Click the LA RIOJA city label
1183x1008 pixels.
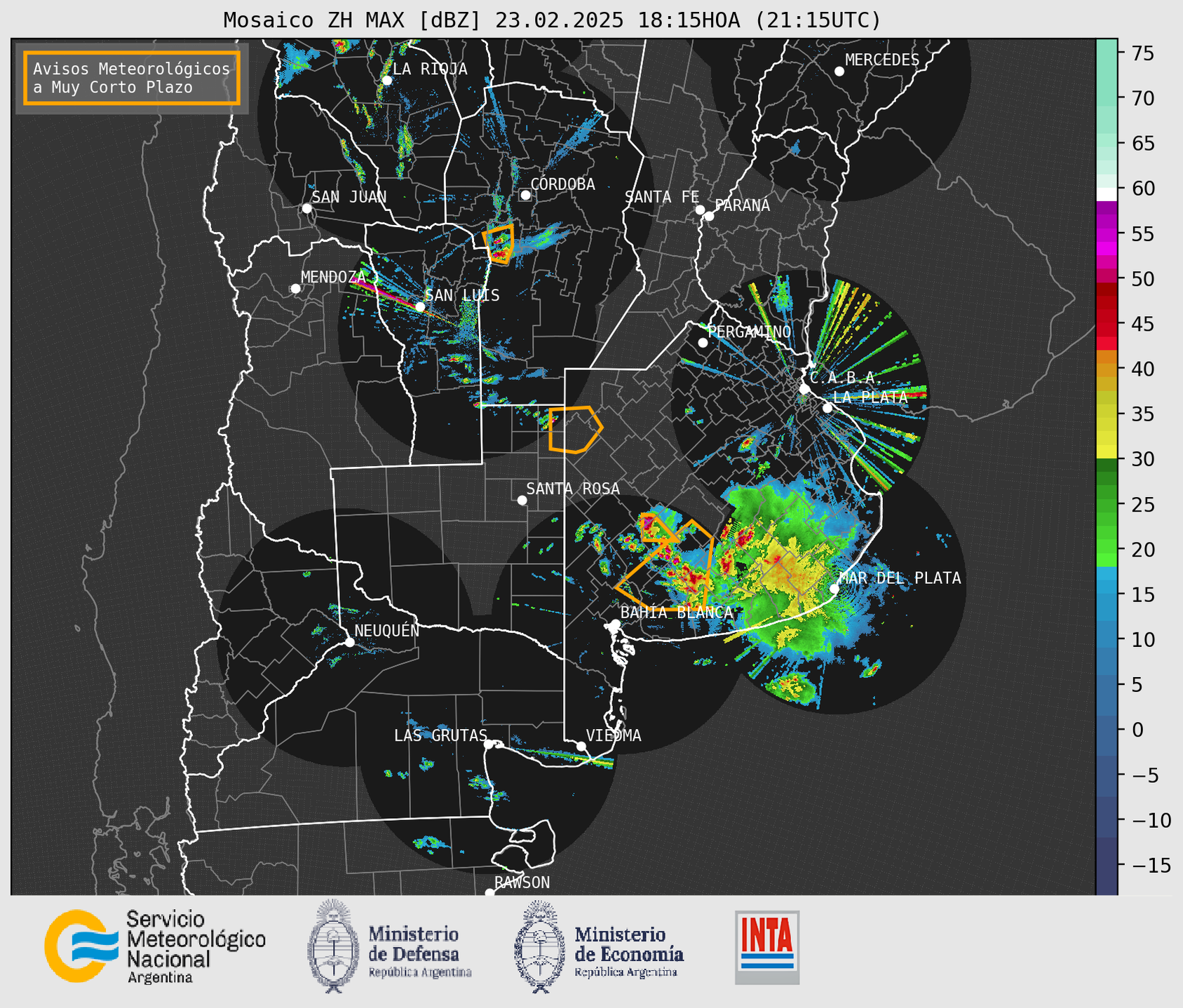tap(430, 69)
